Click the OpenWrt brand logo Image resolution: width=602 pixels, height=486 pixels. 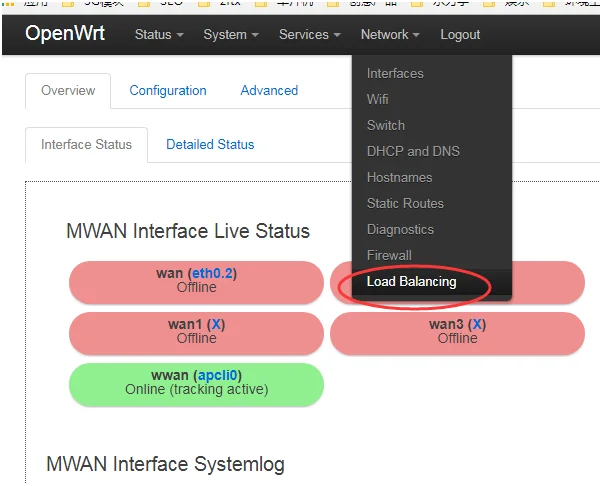tap(65, 33)
